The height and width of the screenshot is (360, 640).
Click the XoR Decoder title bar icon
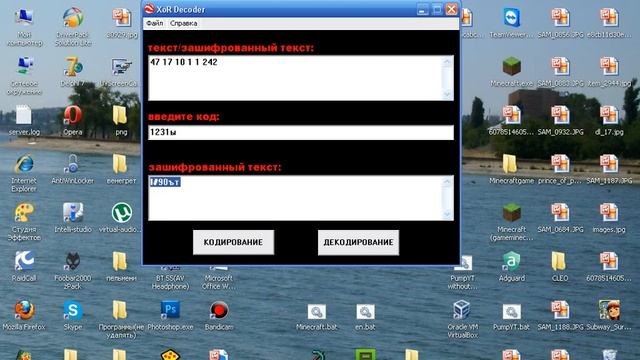[149, 9]
